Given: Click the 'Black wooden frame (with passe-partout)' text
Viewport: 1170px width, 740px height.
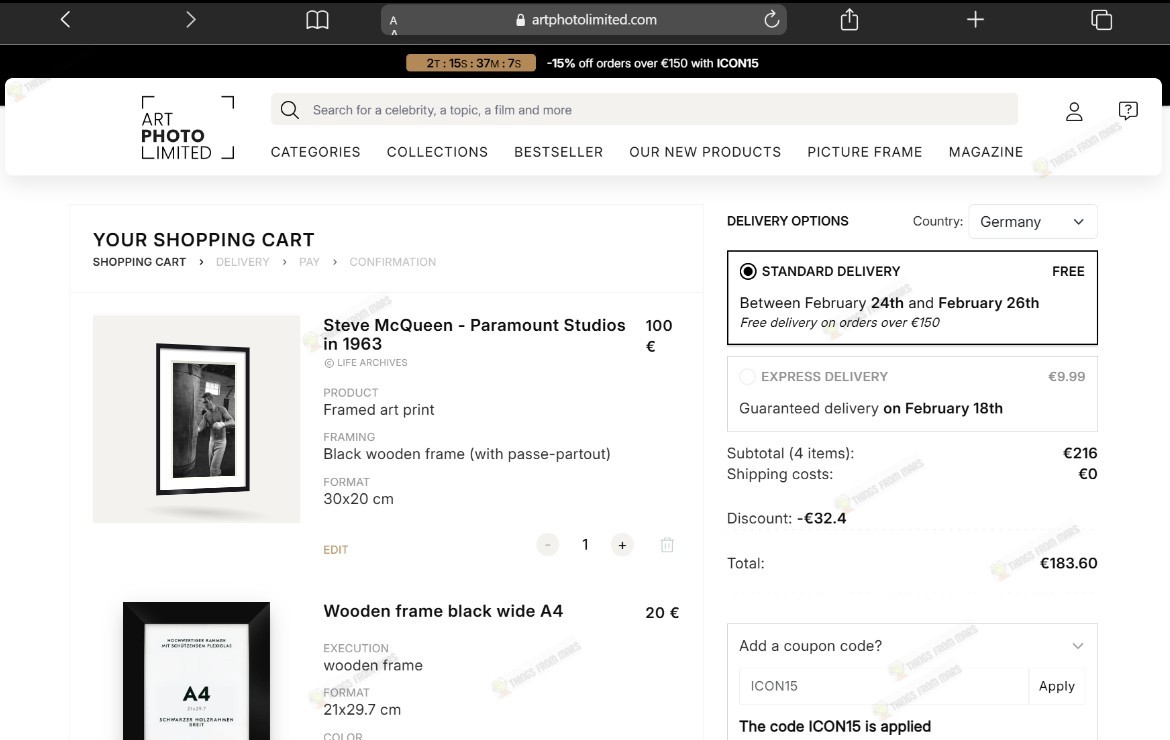Looking at the screenshot, I should [x=466, y=454].
